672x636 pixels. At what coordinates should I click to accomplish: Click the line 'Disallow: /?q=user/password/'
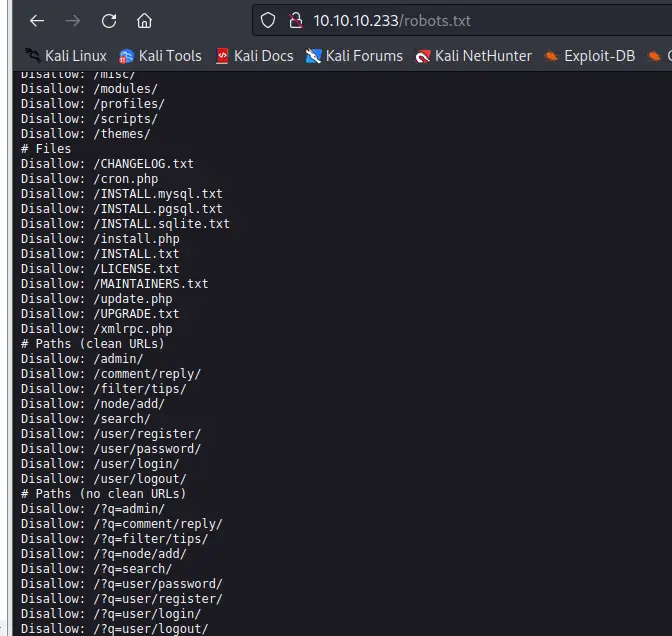click(x=122, y=584)
